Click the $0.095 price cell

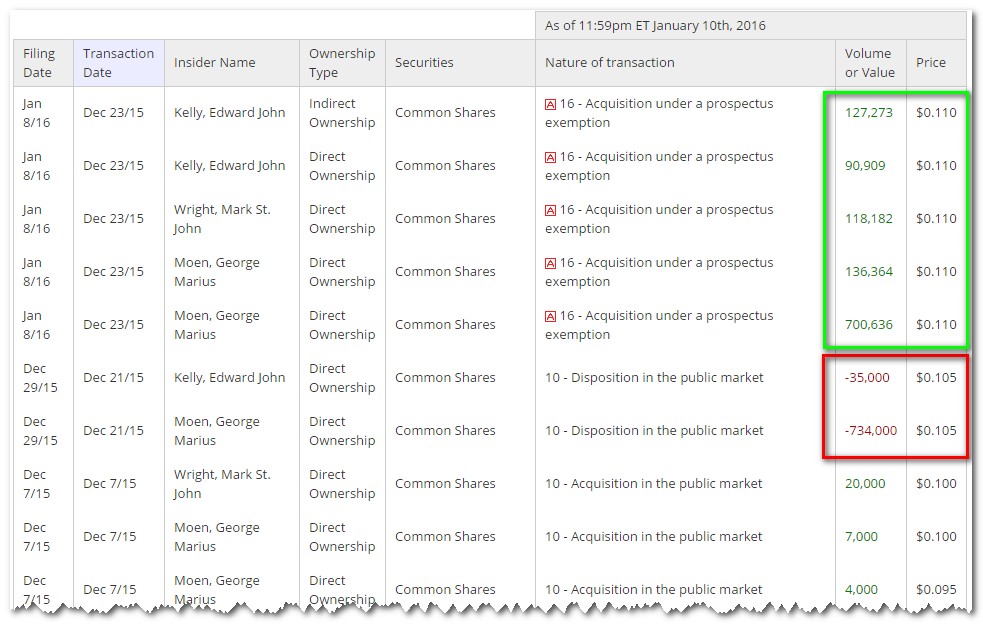click(x=936, y=589)
